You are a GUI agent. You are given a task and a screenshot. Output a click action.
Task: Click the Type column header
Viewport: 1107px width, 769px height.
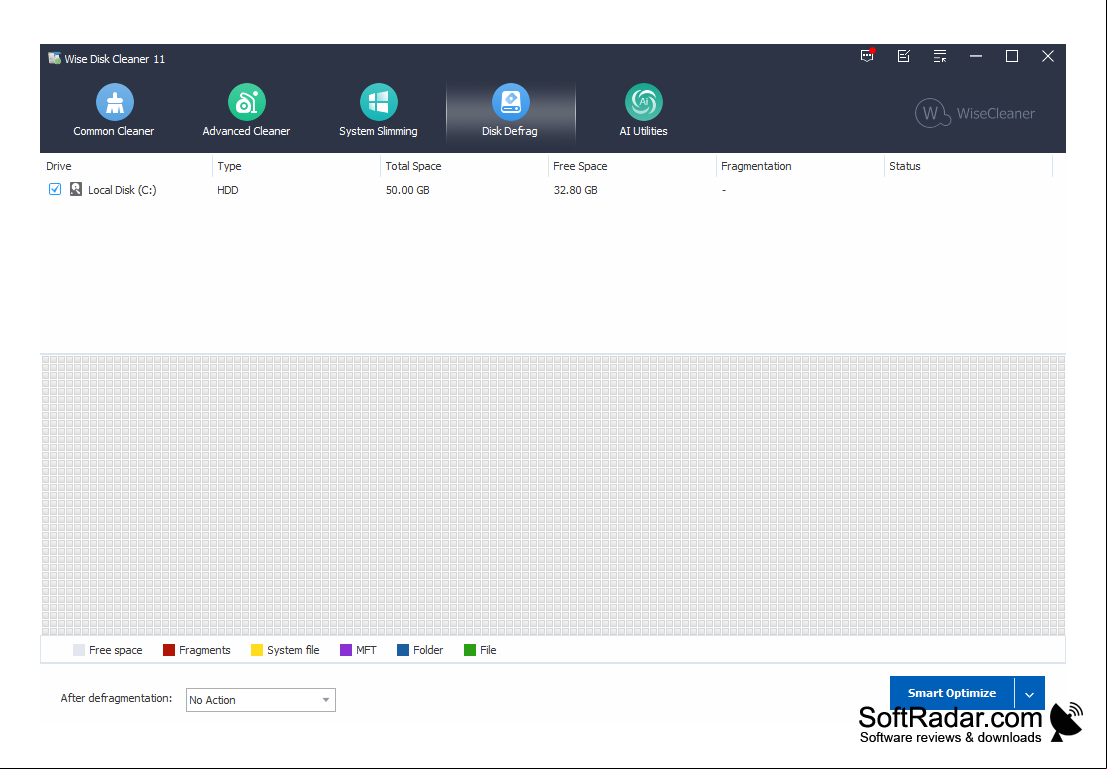pyautogui.click(x=297, y=166)
